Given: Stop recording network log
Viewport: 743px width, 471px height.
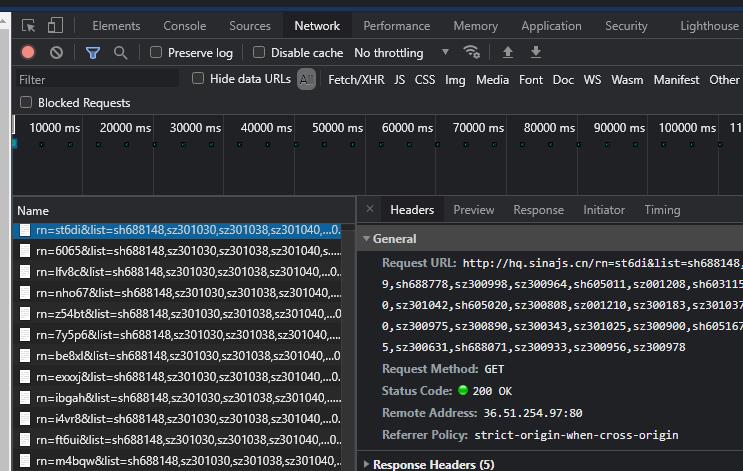Looking at the screenshot, I should pyautogui.click(x=28, y=53).
